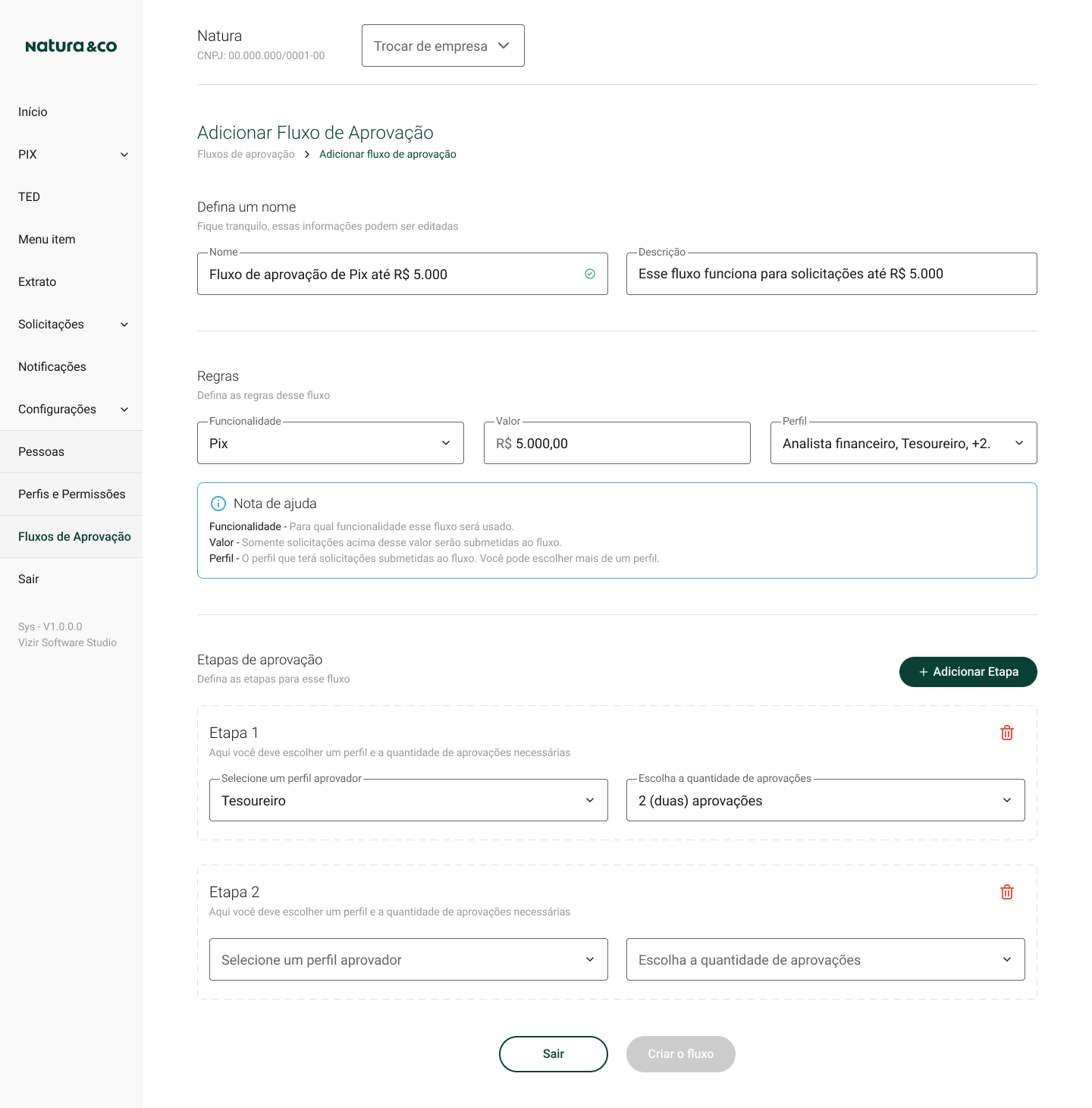Delete Etapa 1 with the trash icon

pyautogui.click(x=1007, y=733)
